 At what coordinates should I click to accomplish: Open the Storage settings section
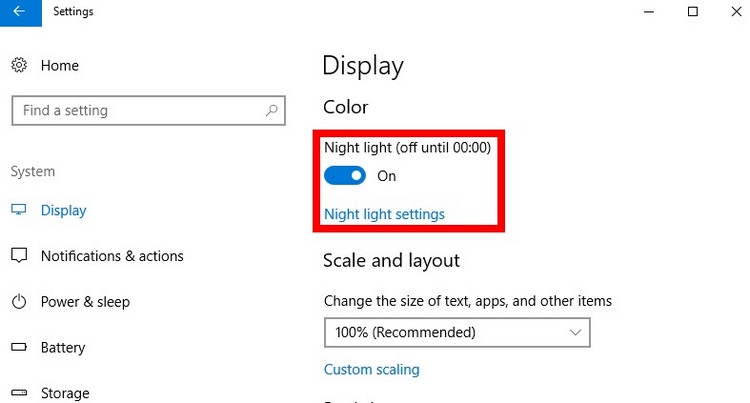pos(65,393)
